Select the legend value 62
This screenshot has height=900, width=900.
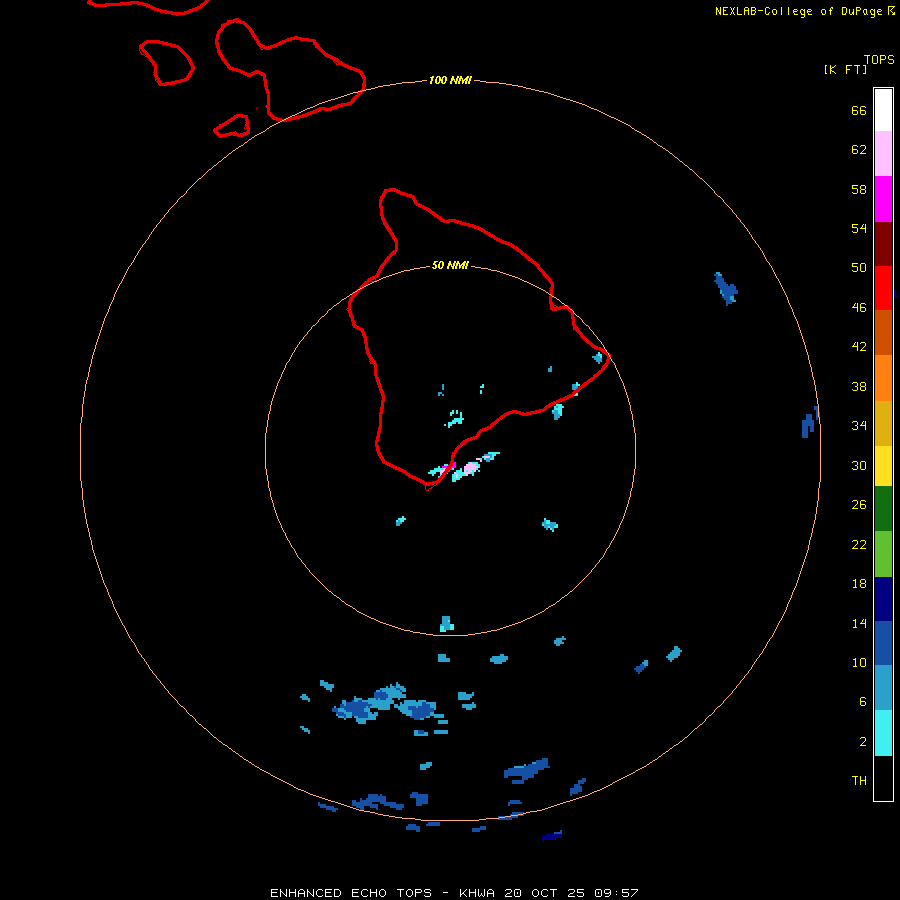pos(859,149)
